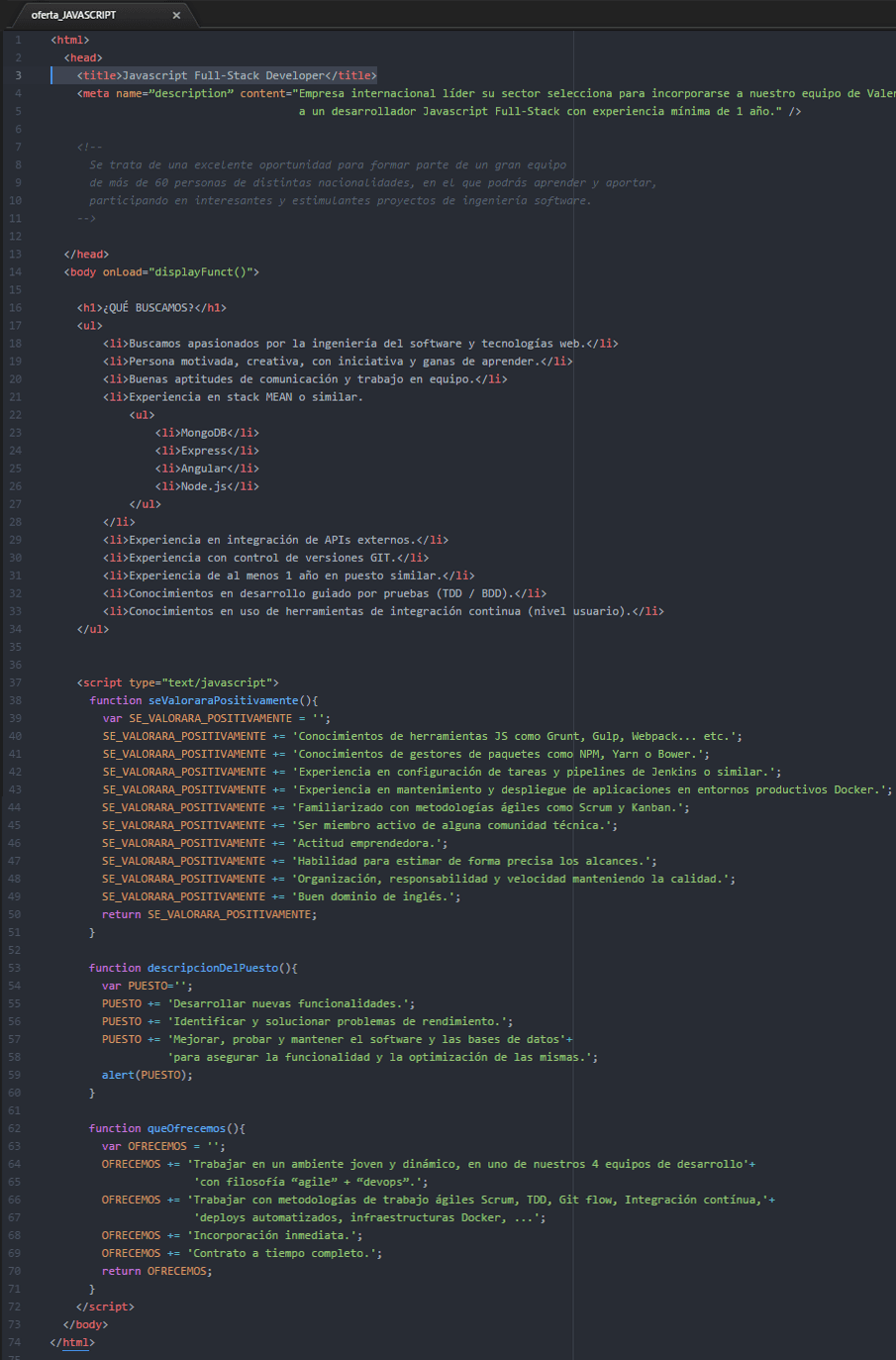Click the meta name="description" attribute
This screenshot has width=896, height=1360.
click(174, 93)
